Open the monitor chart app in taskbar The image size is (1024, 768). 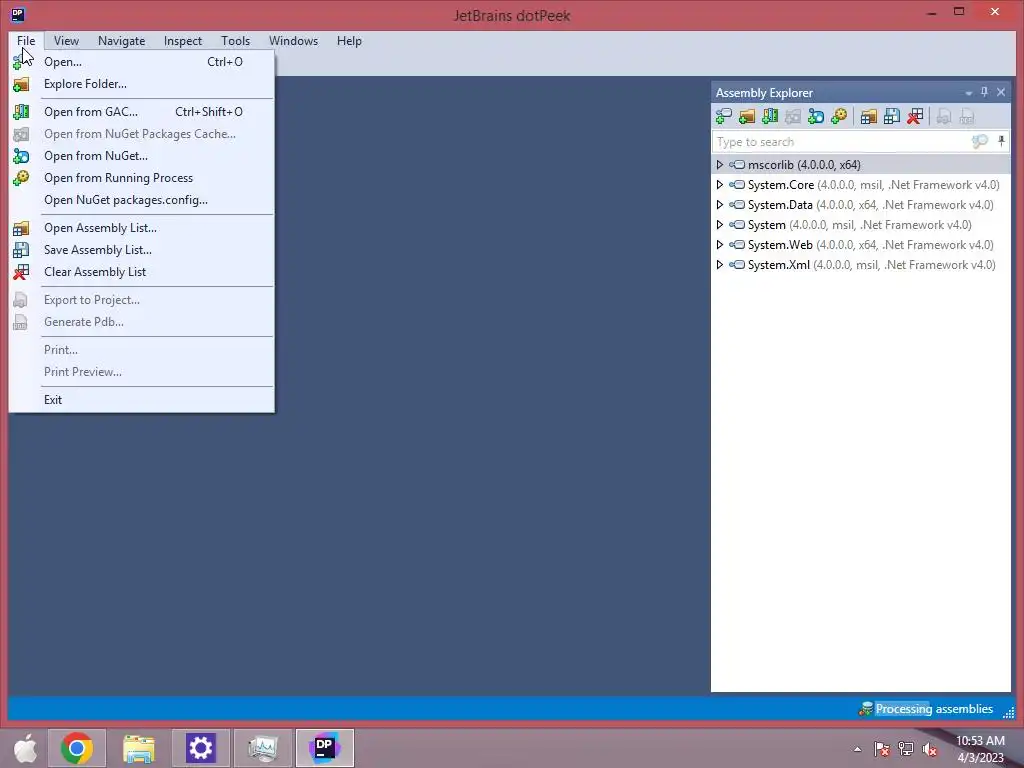[263, 748]
